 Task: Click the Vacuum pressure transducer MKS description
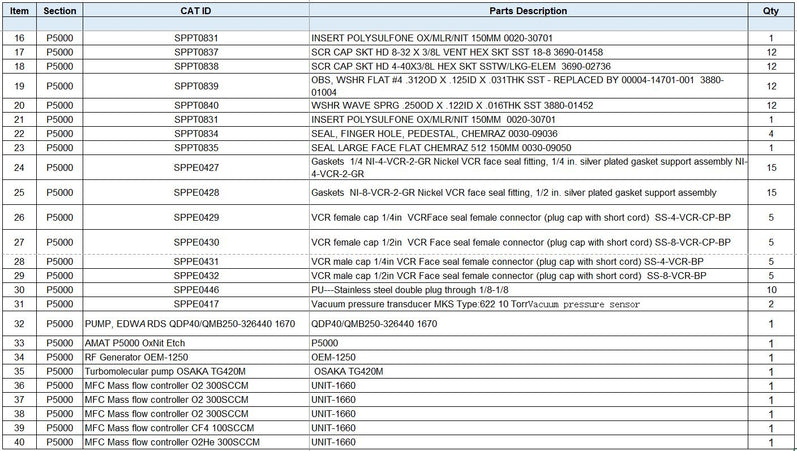[476, 302]
